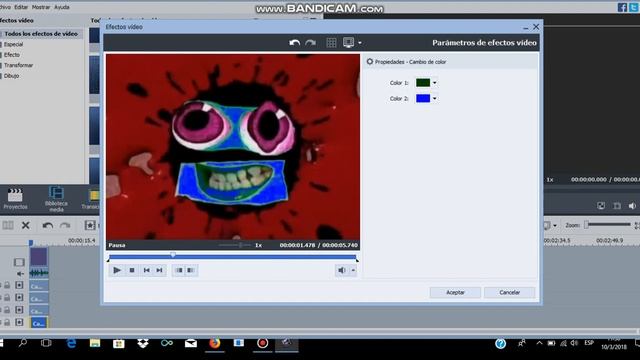Click the monitor preview-mode icon
Viewport: 640px width, 360px height.
tap(349, 42)
